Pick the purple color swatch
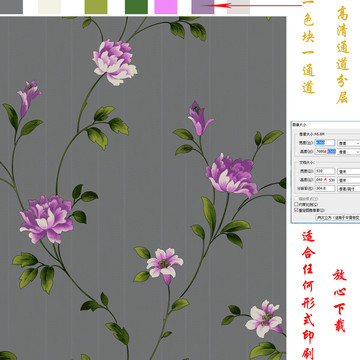The image size is (360, 360). 203,7
